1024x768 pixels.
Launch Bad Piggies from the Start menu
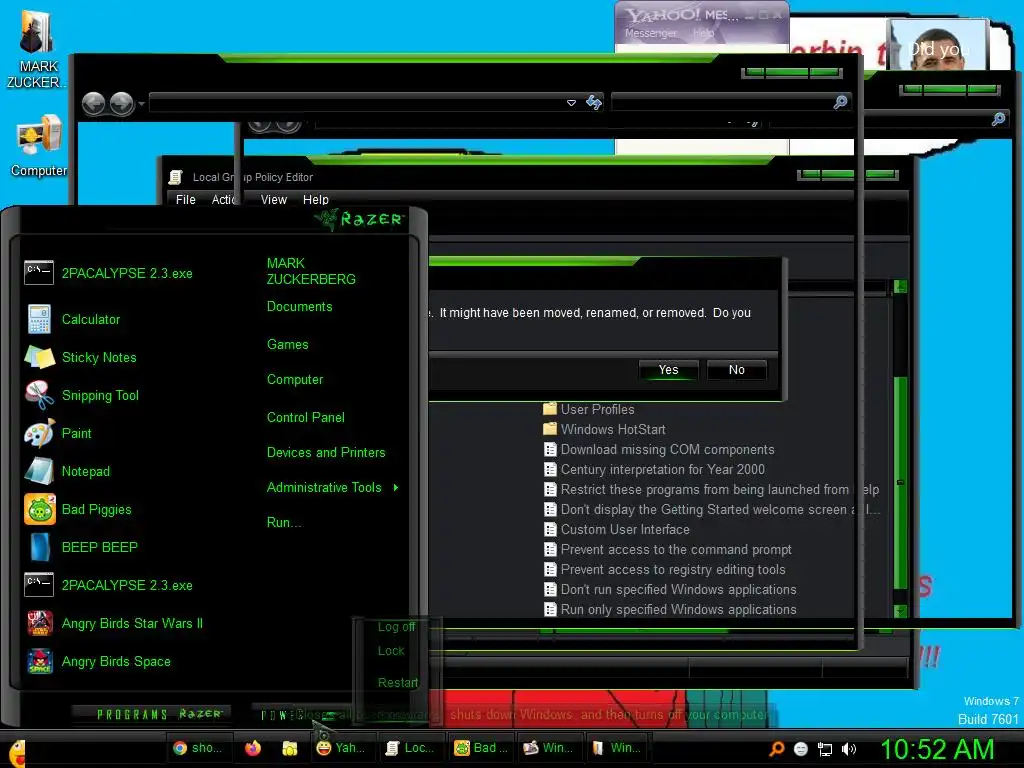pos(78,509)
